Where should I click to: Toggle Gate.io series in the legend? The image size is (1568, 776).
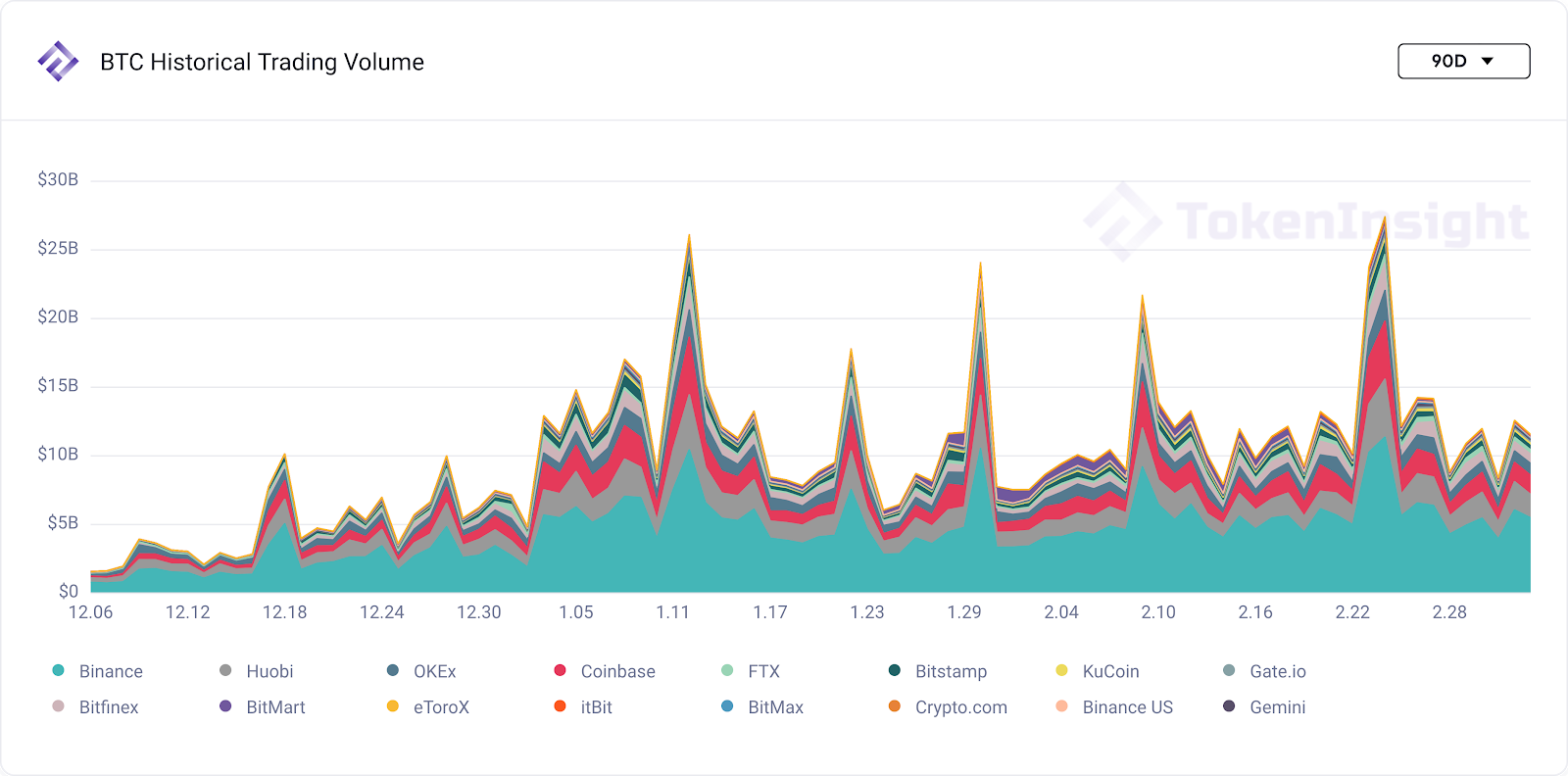tap(1264, 671)
